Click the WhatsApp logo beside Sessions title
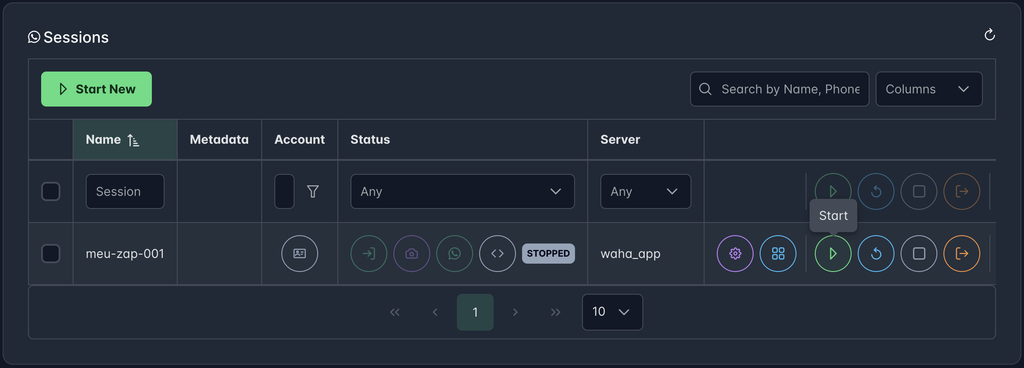 (34, 37)
